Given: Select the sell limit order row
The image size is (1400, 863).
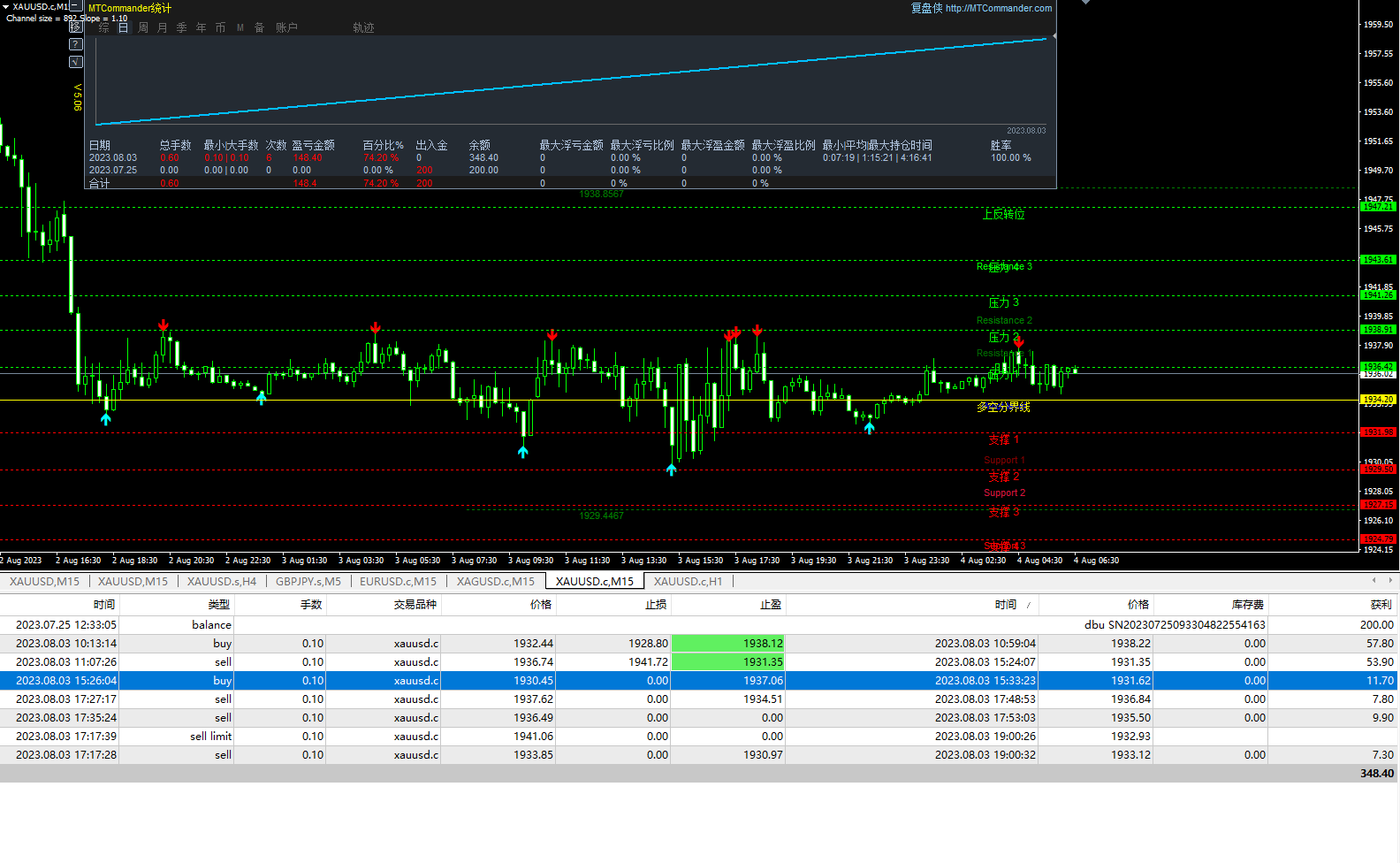Looking at the screenshot, I should pos(210,736).
